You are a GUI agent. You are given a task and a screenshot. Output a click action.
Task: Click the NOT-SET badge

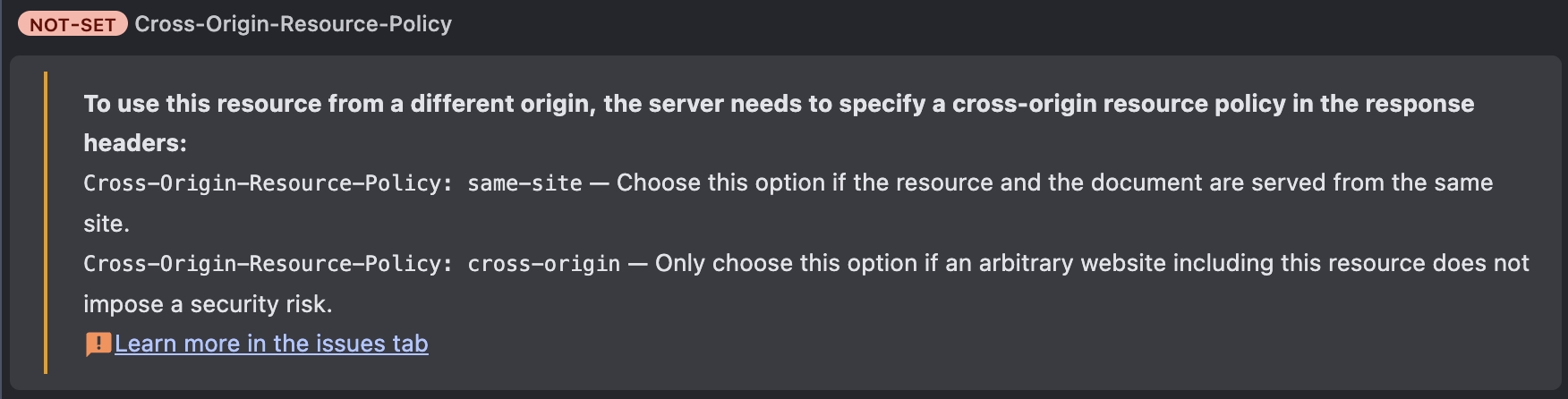point(72,24)
